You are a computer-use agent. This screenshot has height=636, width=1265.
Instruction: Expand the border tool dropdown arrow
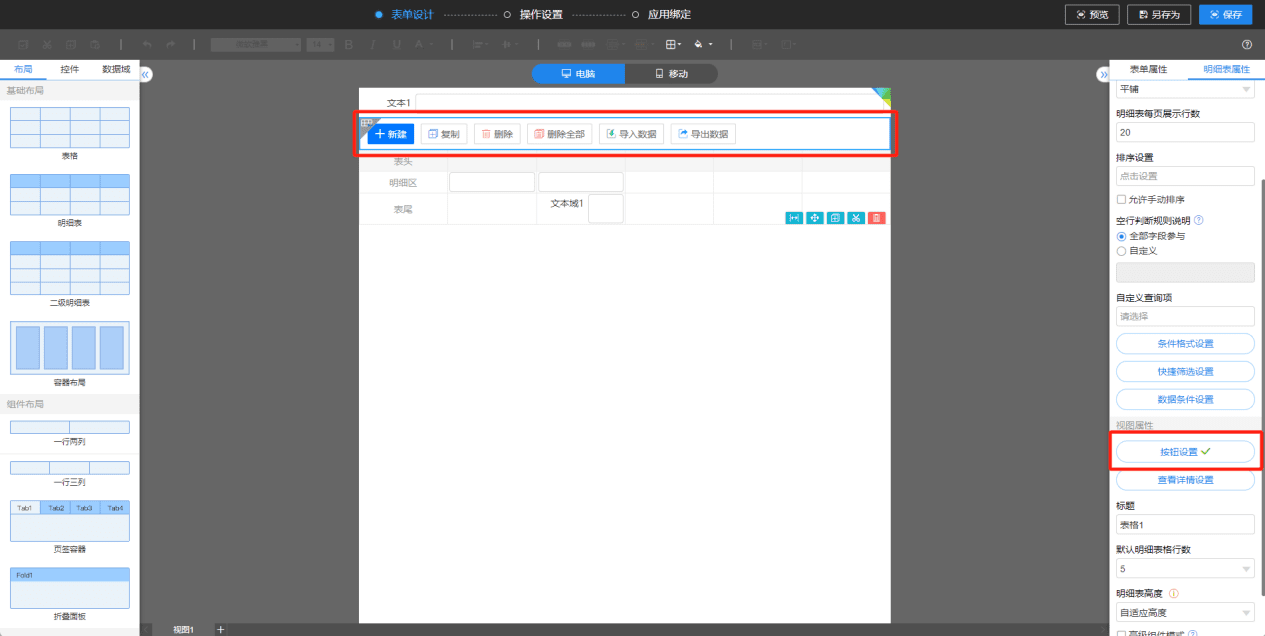(681, 45)
